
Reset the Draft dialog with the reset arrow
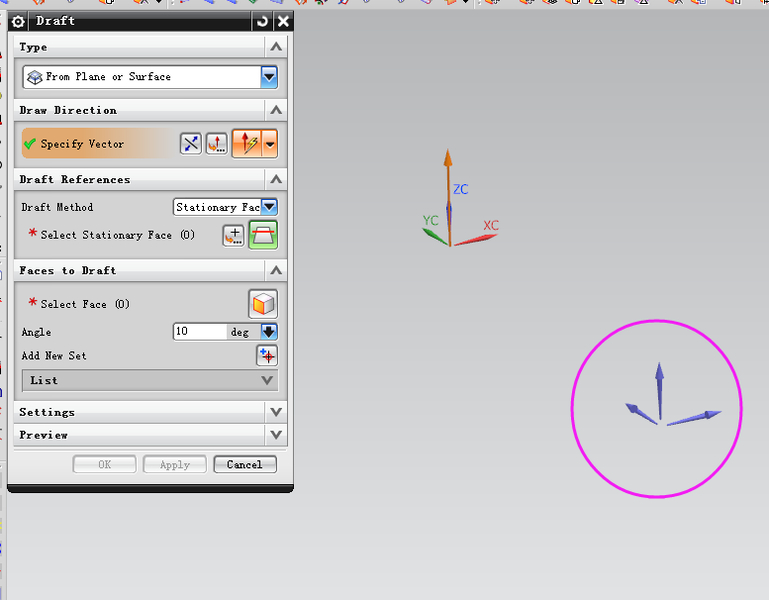[x=262, y=21]
